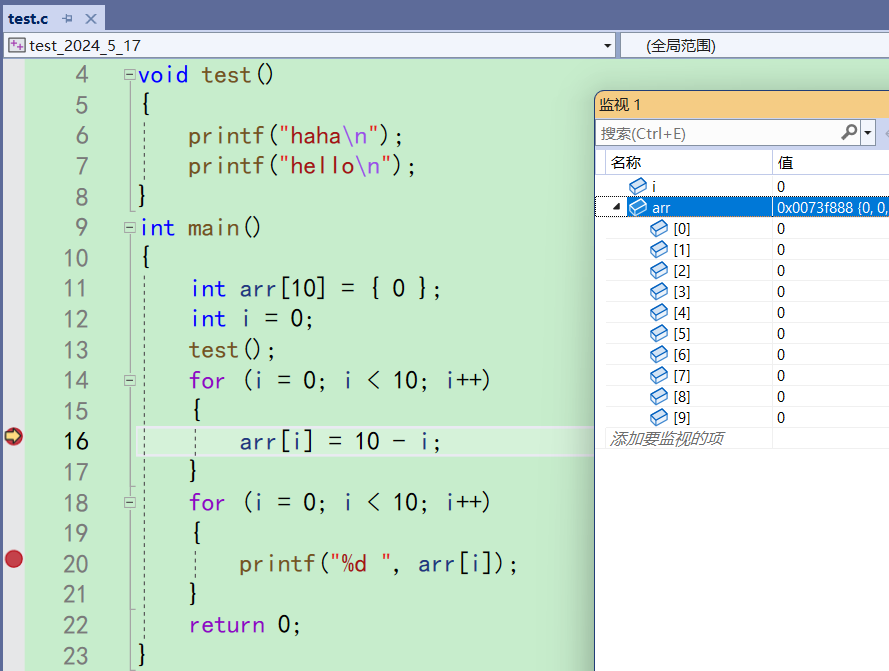Click the cube icon next to arr
This screenshot has width=889, height=671.
coord(638,207)
